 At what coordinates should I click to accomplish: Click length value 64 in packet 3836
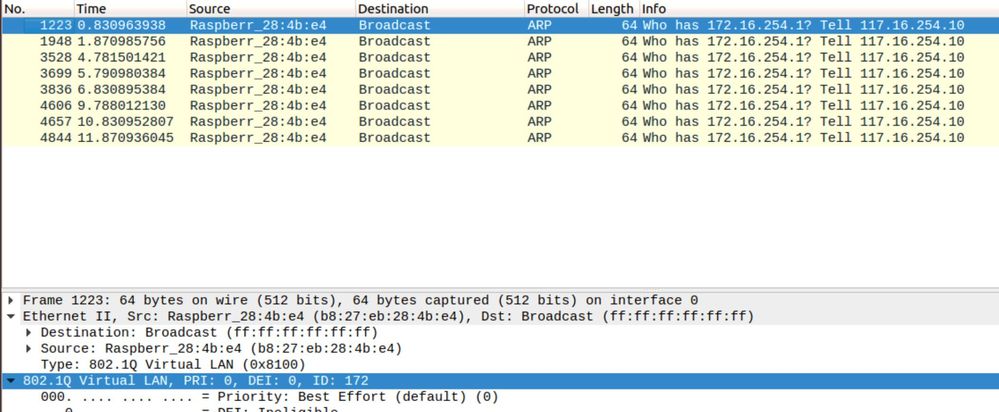tap(629, 89)
